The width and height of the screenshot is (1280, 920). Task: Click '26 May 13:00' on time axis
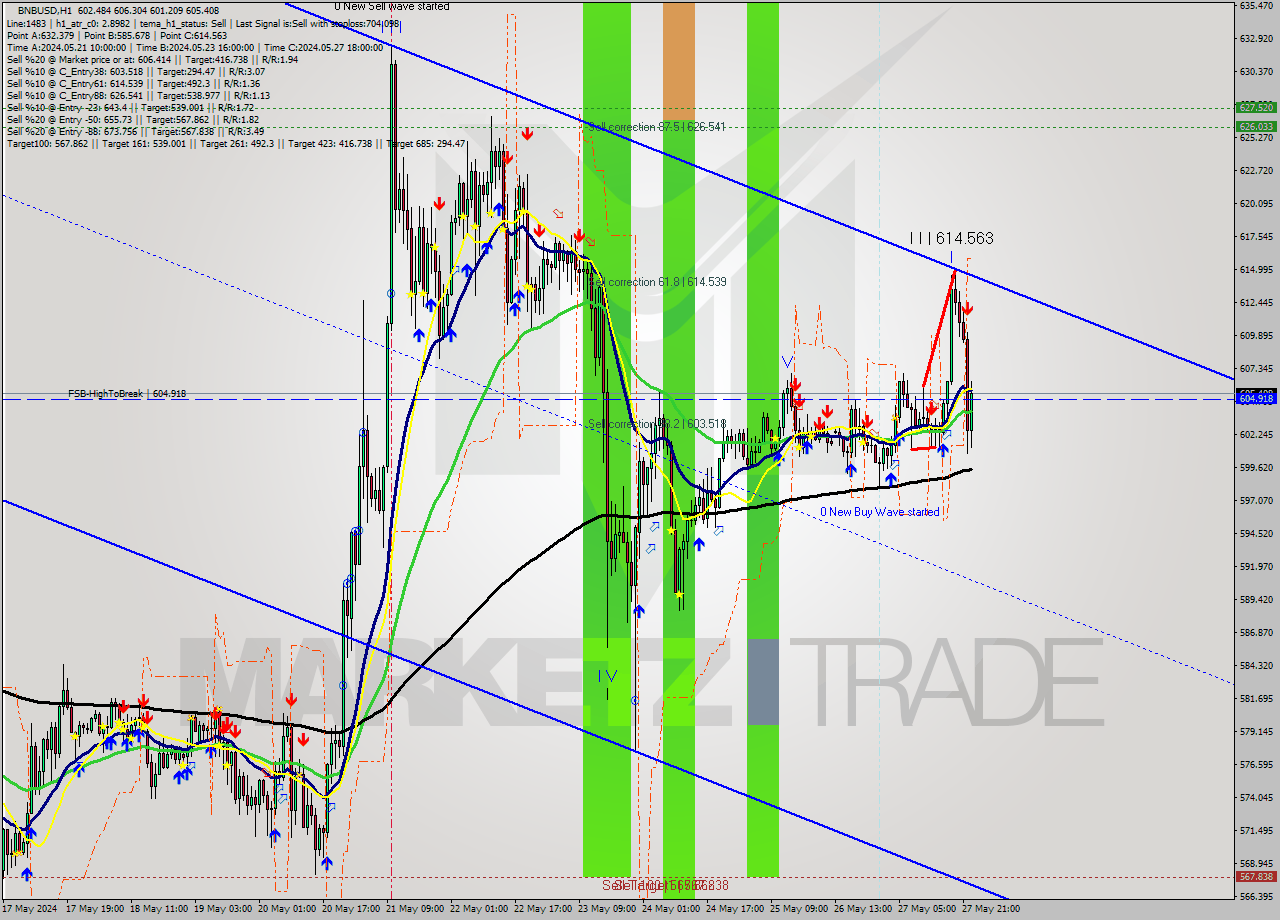[x=864, y=909]
